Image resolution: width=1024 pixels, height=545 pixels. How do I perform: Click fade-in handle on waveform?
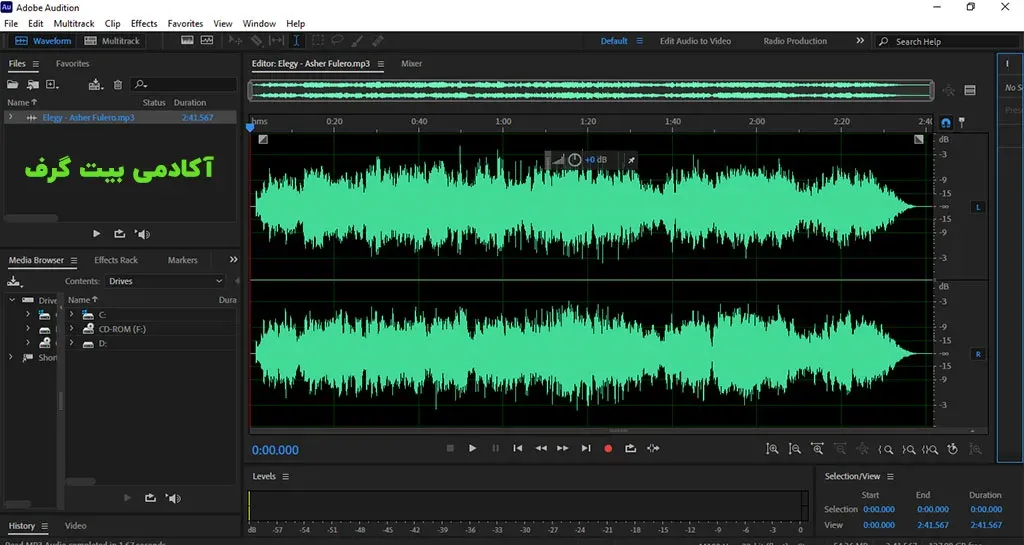click(x=263, y=139)
